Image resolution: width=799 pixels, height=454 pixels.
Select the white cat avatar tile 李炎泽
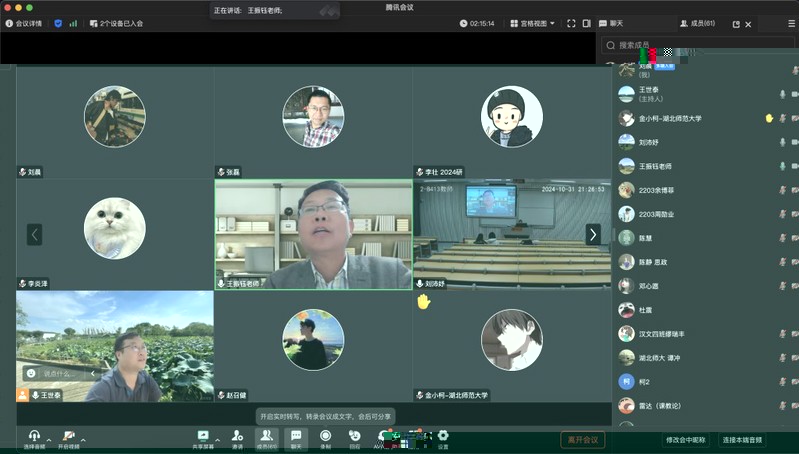pyautogui.click(x=115, y=228)
